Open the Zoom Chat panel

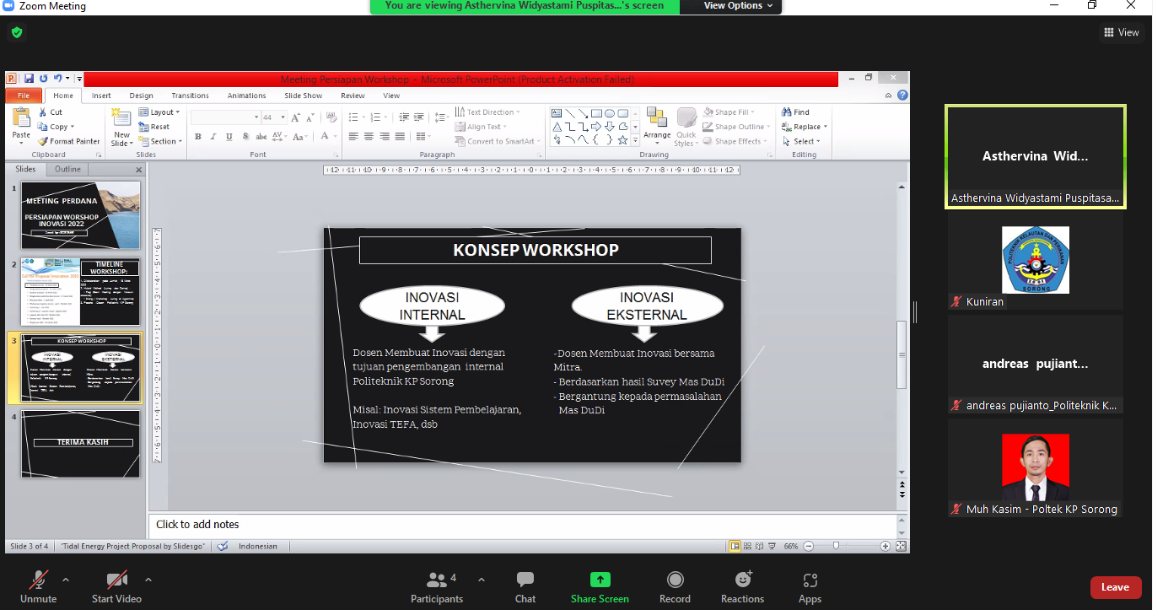[x=525, y=586]
